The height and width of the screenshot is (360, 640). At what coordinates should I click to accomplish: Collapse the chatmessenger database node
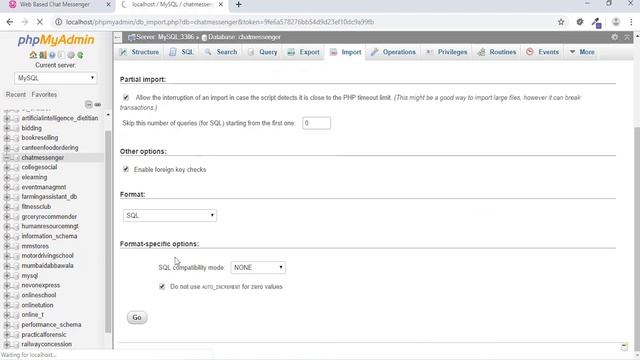point(7,158)
